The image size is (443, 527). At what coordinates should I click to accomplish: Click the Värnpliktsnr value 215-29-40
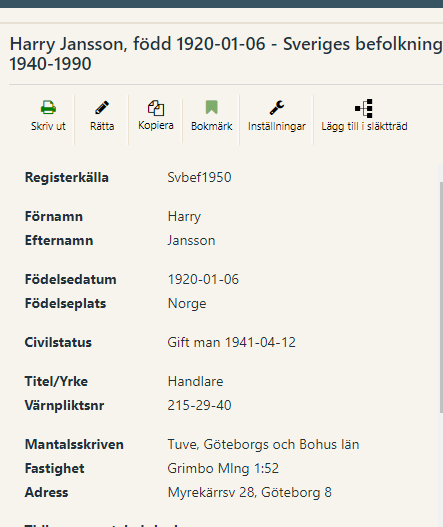click(199, 405)
